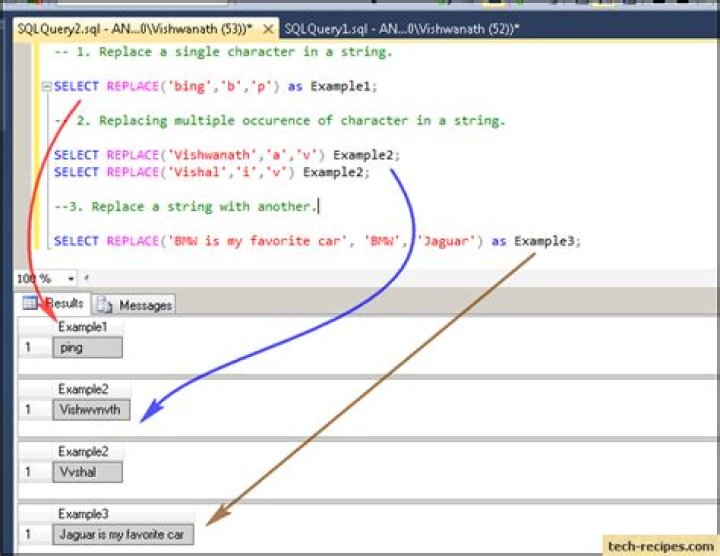720x556 pixels.
Task: Collapse the SELECT REPLACE code block
Action: [x=46, y=86]
